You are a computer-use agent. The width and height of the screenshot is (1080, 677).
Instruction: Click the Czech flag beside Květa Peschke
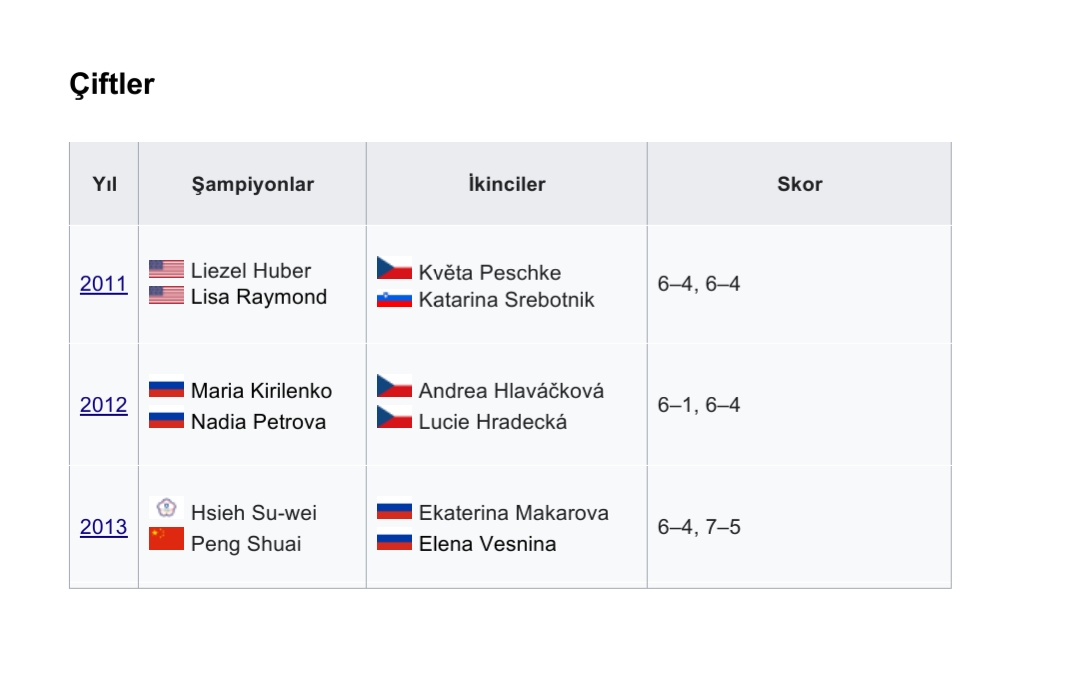coord(395,268)
